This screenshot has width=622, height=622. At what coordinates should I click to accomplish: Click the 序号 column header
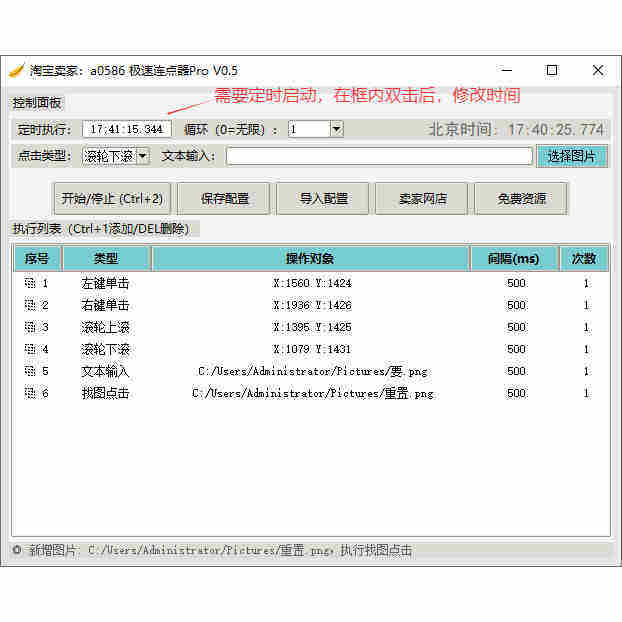[37, 259]
